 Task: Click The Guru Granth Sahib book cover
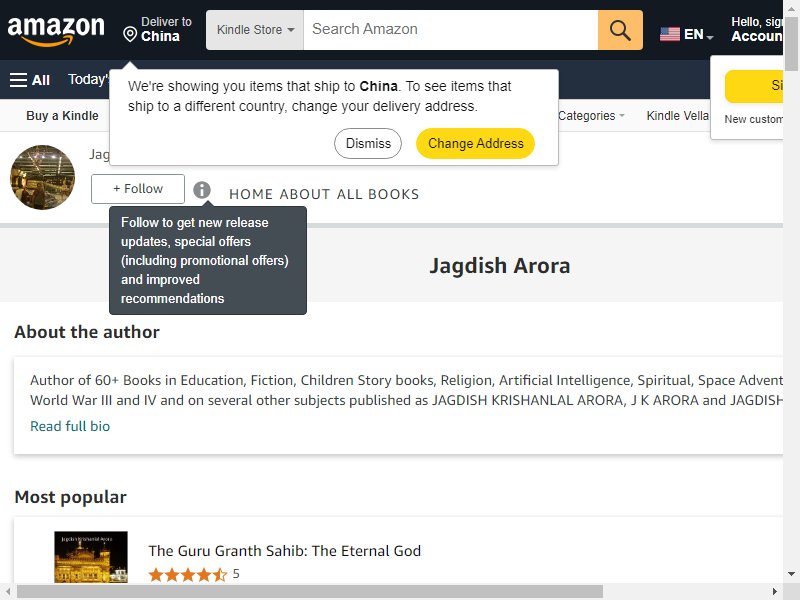click(x=91, y=557)
